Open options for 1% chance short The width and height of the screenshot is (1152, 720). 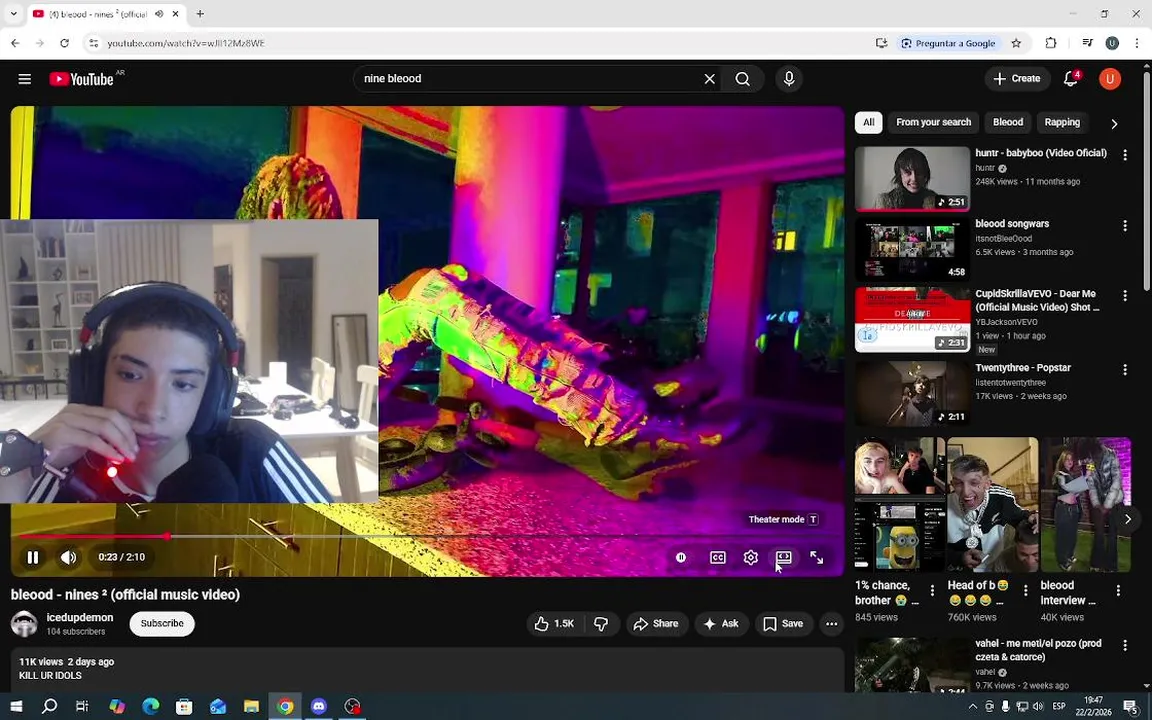(x=932, y=590)
